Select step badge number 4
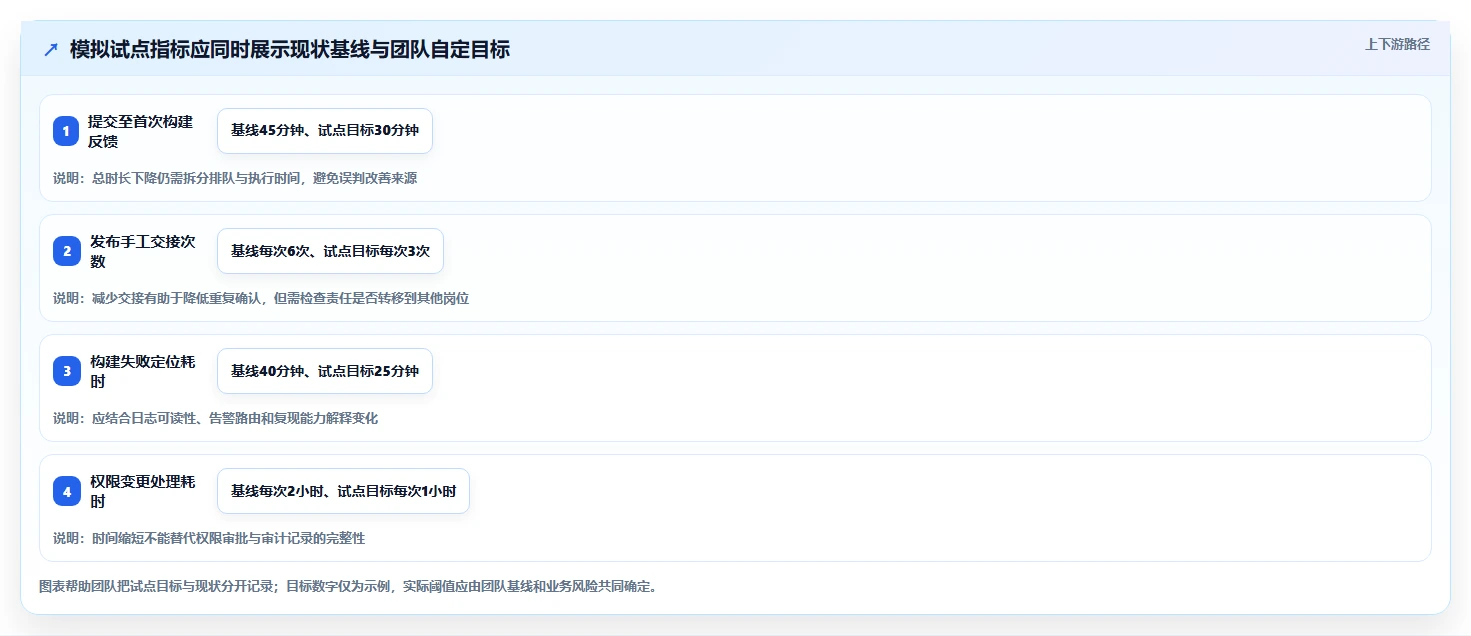Viewport: 1471px width, 636px height. point(66,491)
